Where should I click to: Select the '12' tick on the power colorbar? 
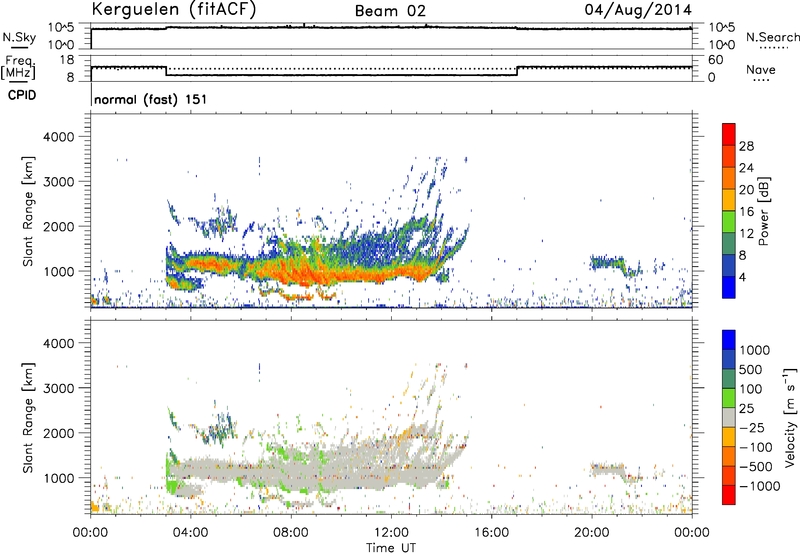tap(746, 234)
